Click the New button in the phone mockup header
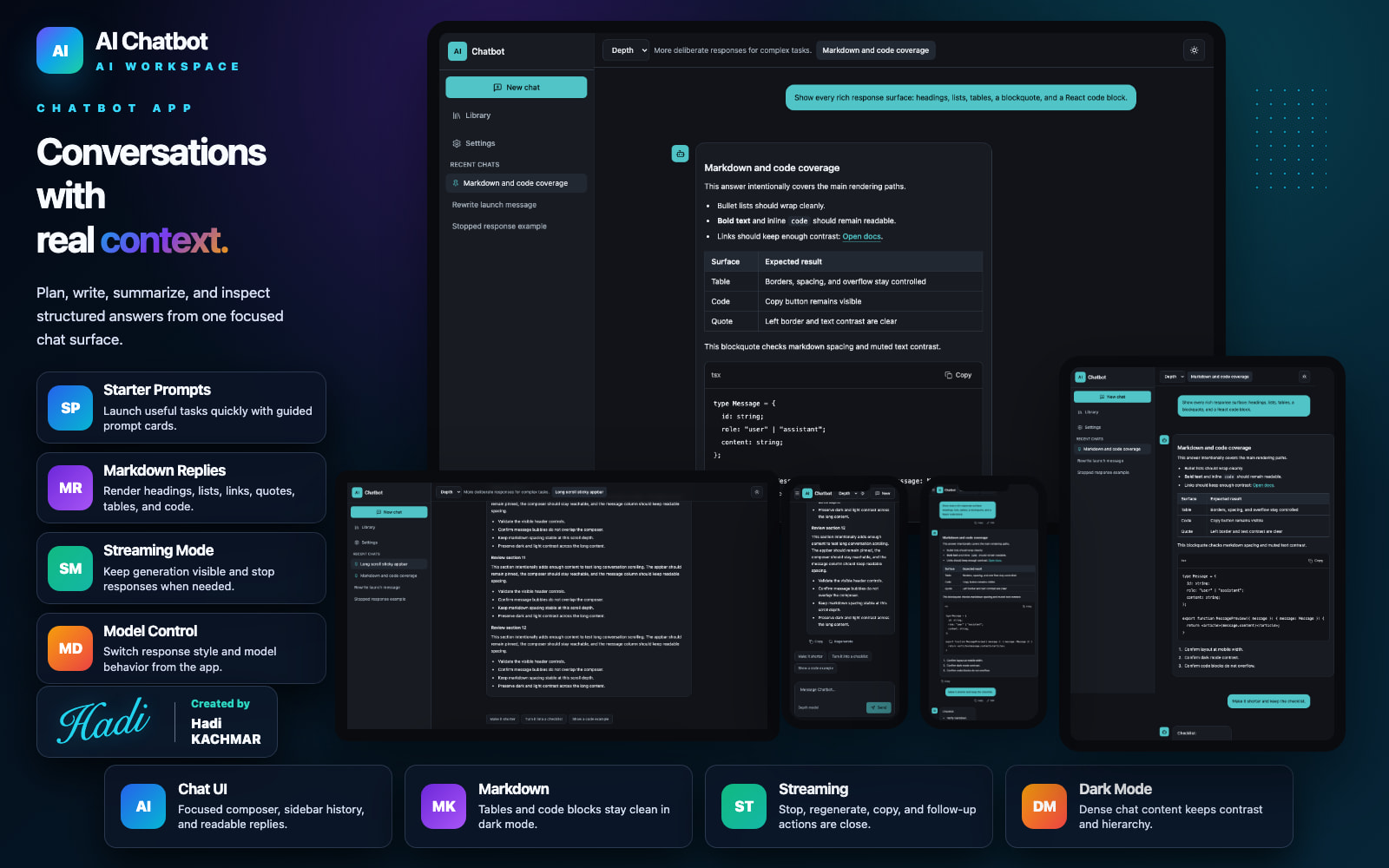This screenshot has width=1389, height=868. pyautogui.click(x=883, y=493)
